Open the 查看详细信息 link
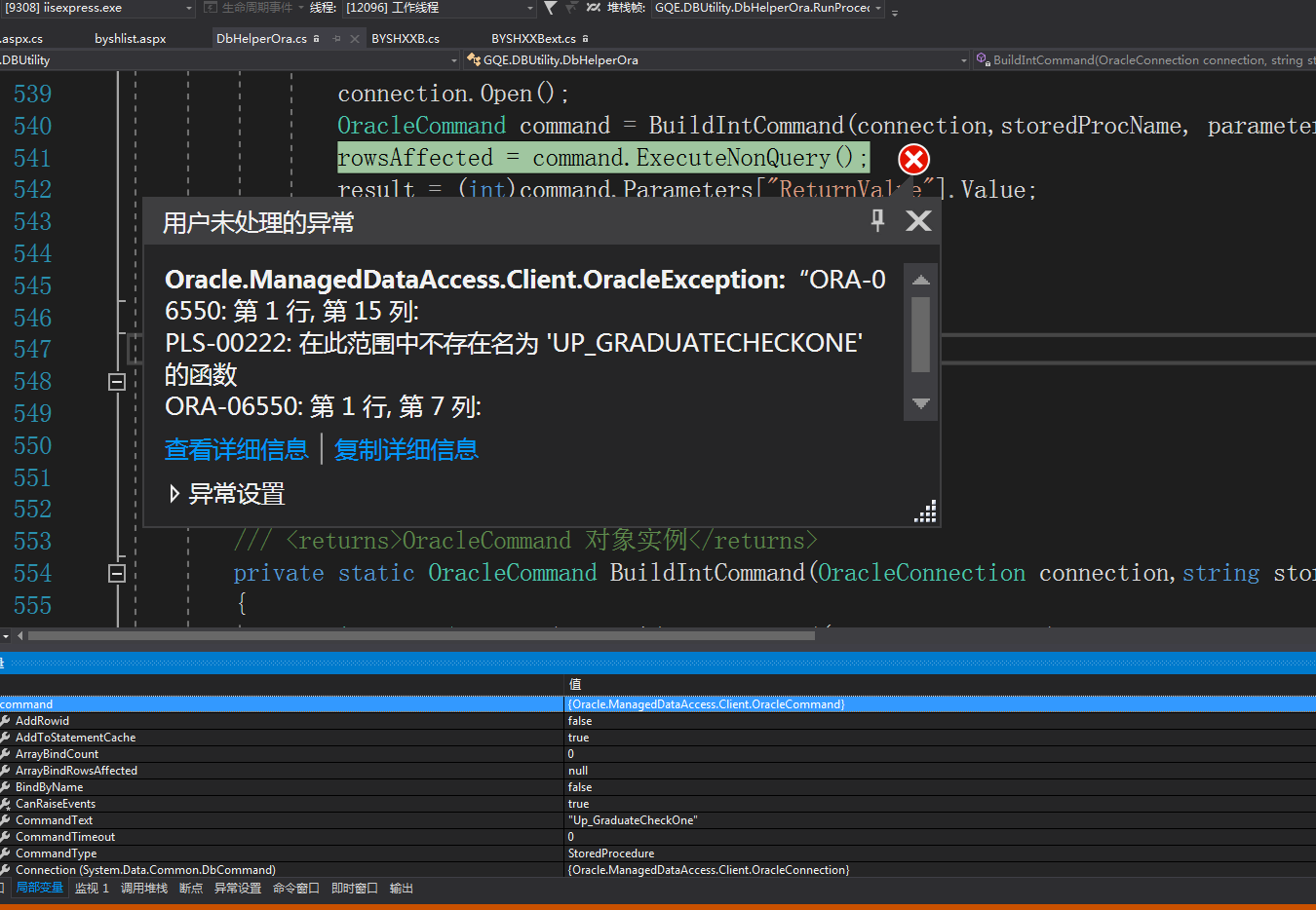Screen dimensions: 1316x910 point(236,449)
